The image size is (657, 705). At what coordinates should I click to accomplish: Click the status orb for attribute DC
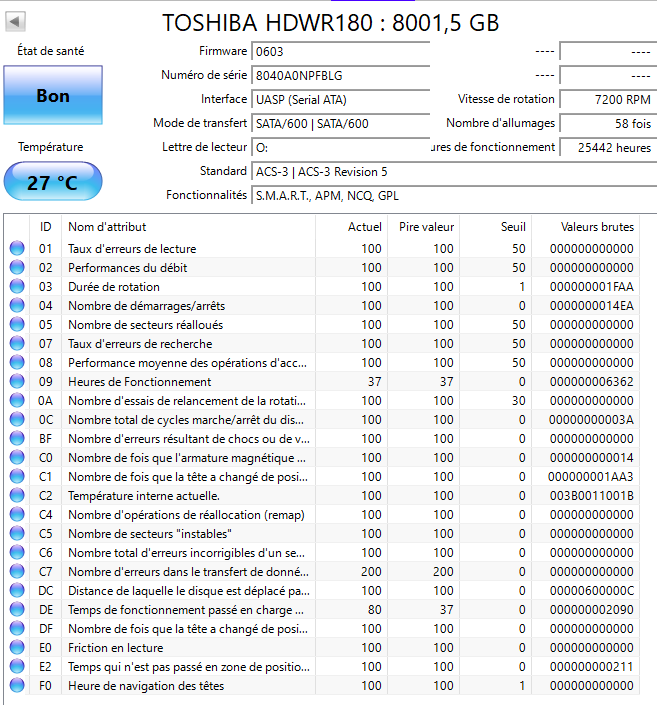pos(17,590)
